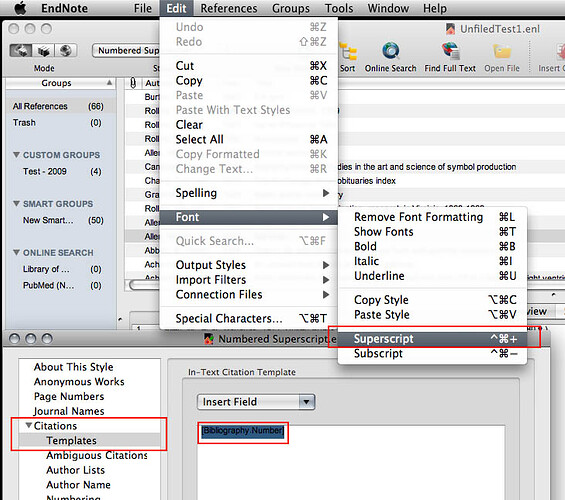Viewport: 565px width, 500px height.
Task: Choose Copy from the Edit menu
Action: pyautogui.click(x=249, y=81)
